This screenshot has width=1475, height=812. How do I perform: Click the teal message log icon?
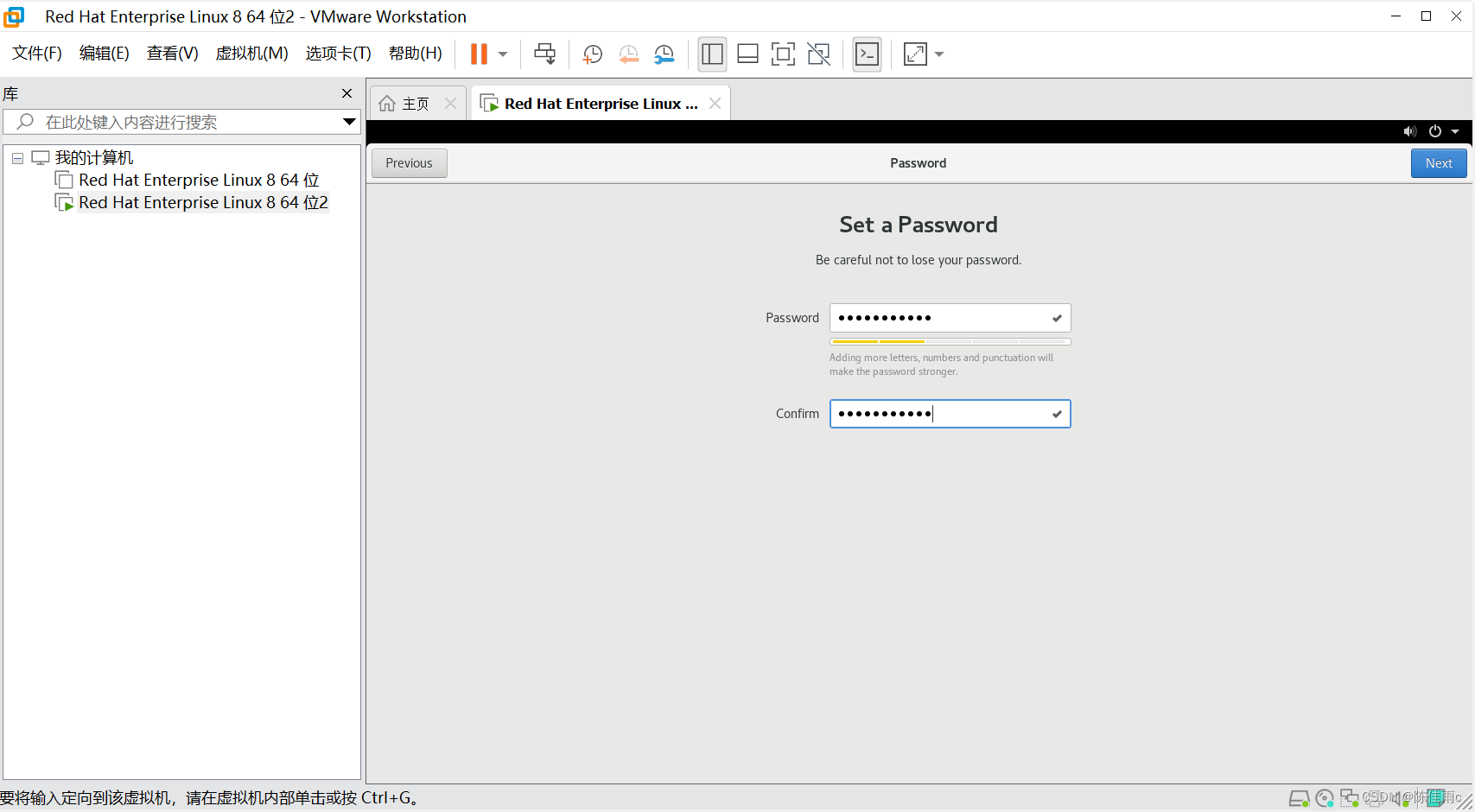(x=1436, y=798)
